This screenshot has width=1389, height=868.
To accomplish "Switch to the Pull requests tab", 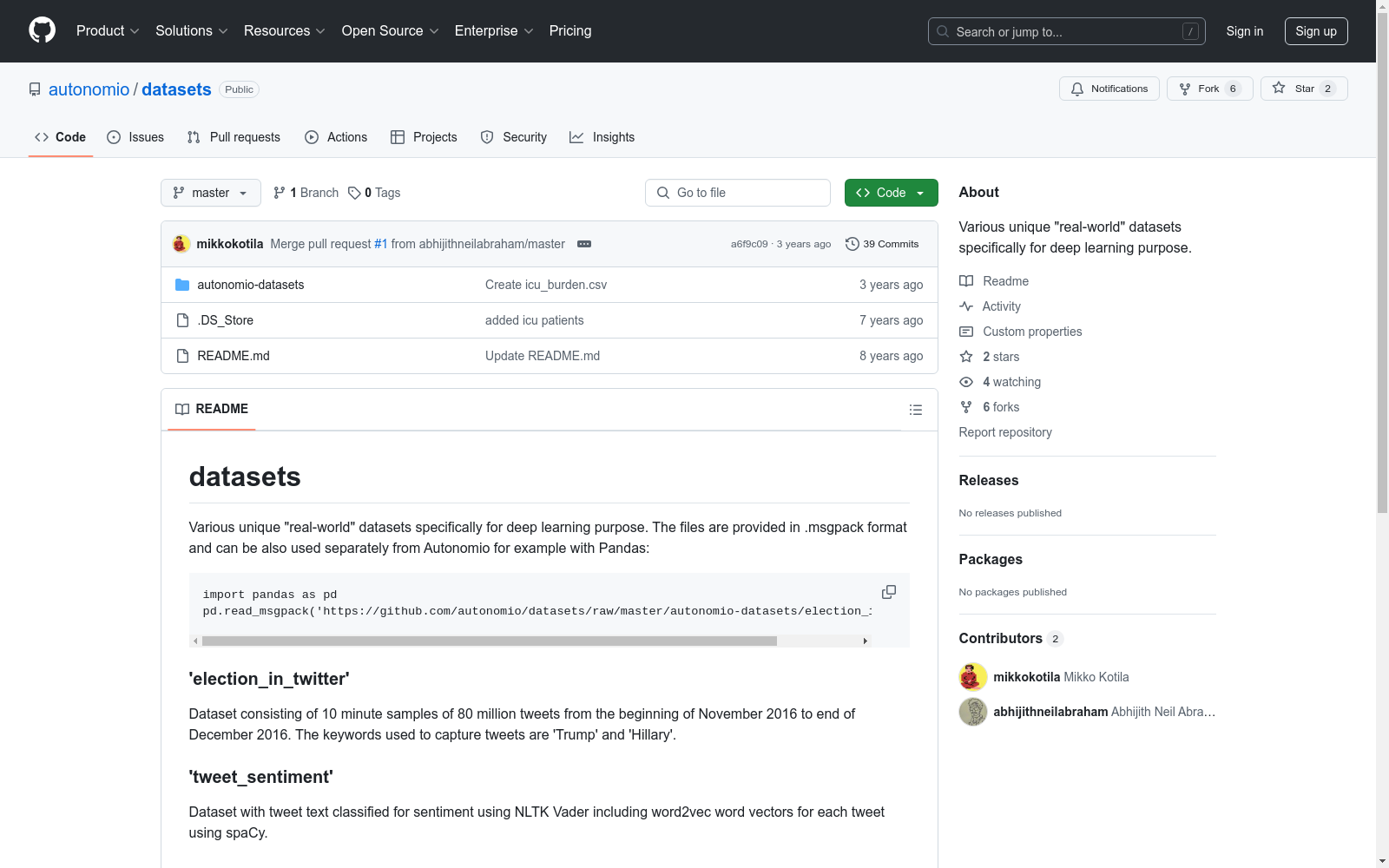I will coord(234,137).
